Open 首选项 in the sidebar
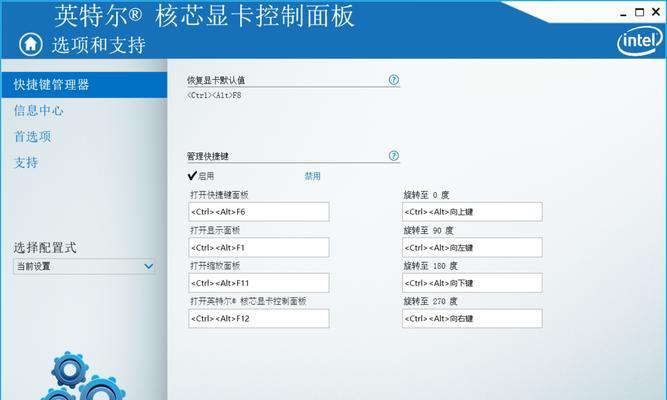 tap(32, 137)
